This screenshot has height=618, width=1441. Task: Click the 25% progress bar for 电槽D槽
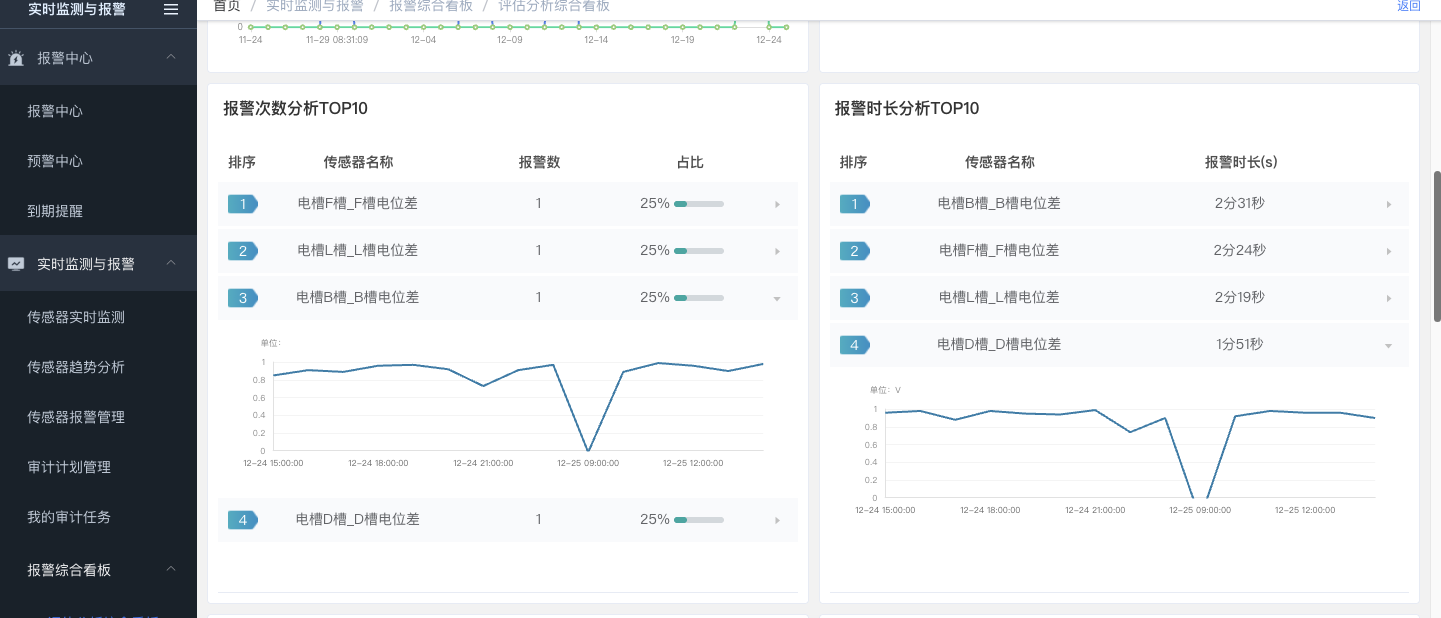pos(699,520)
